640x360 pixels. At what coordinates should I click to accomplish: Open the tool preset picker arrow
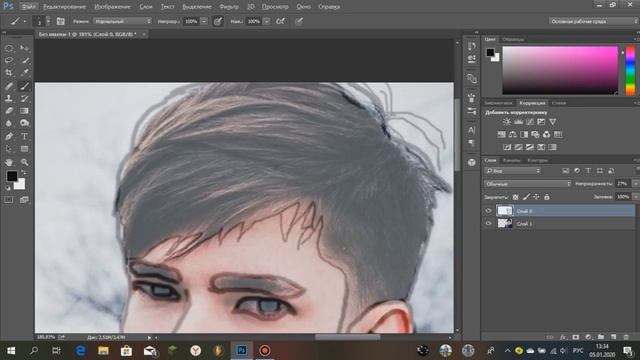[25, 21]
